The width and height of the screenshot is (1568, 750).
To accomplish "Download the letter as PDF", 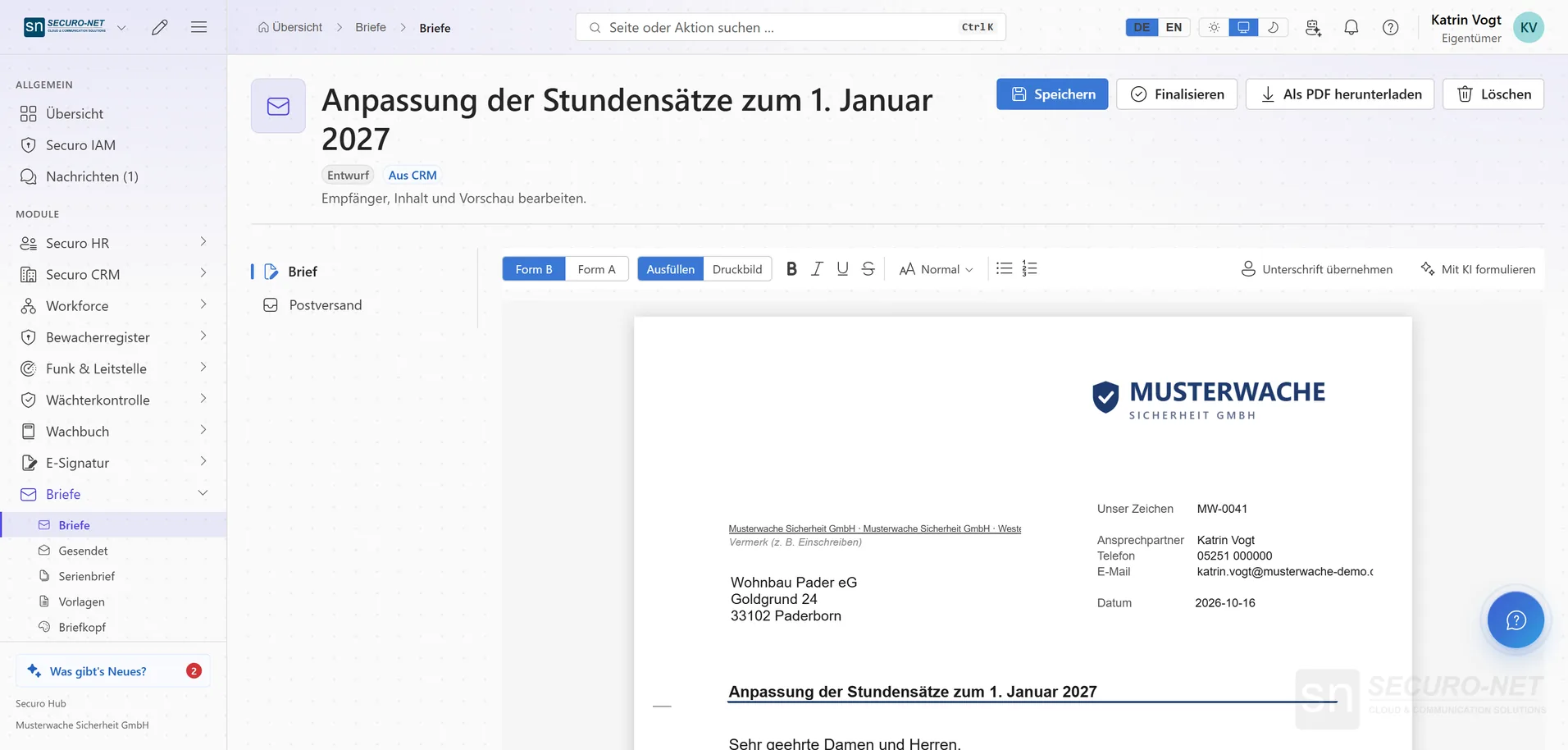I will tap(1340, 94).
